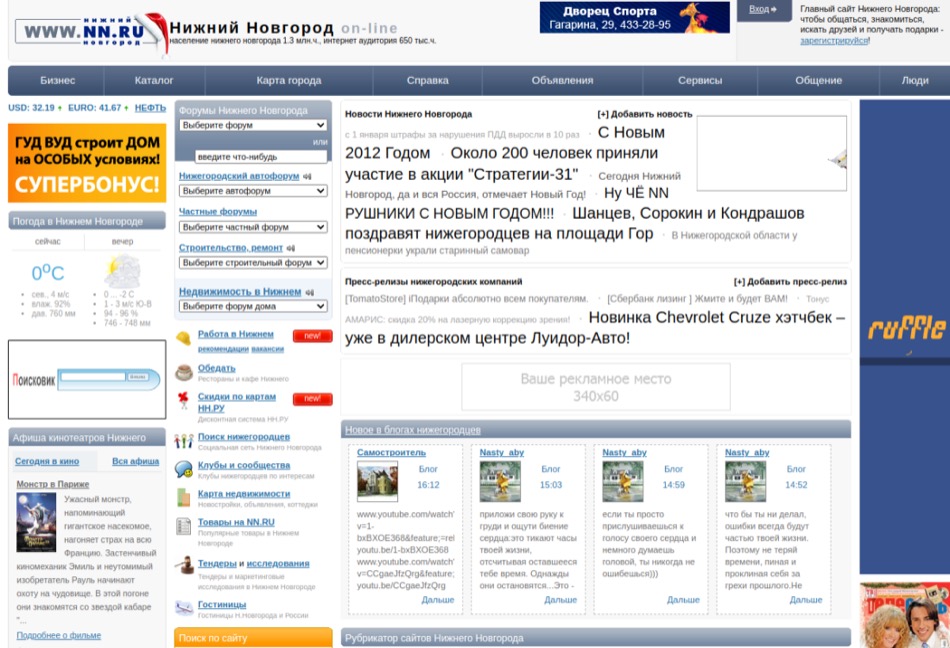Click Дальше under the 15:03 blog post
This screenshot has height=648, width=950.
pos(560,600)
